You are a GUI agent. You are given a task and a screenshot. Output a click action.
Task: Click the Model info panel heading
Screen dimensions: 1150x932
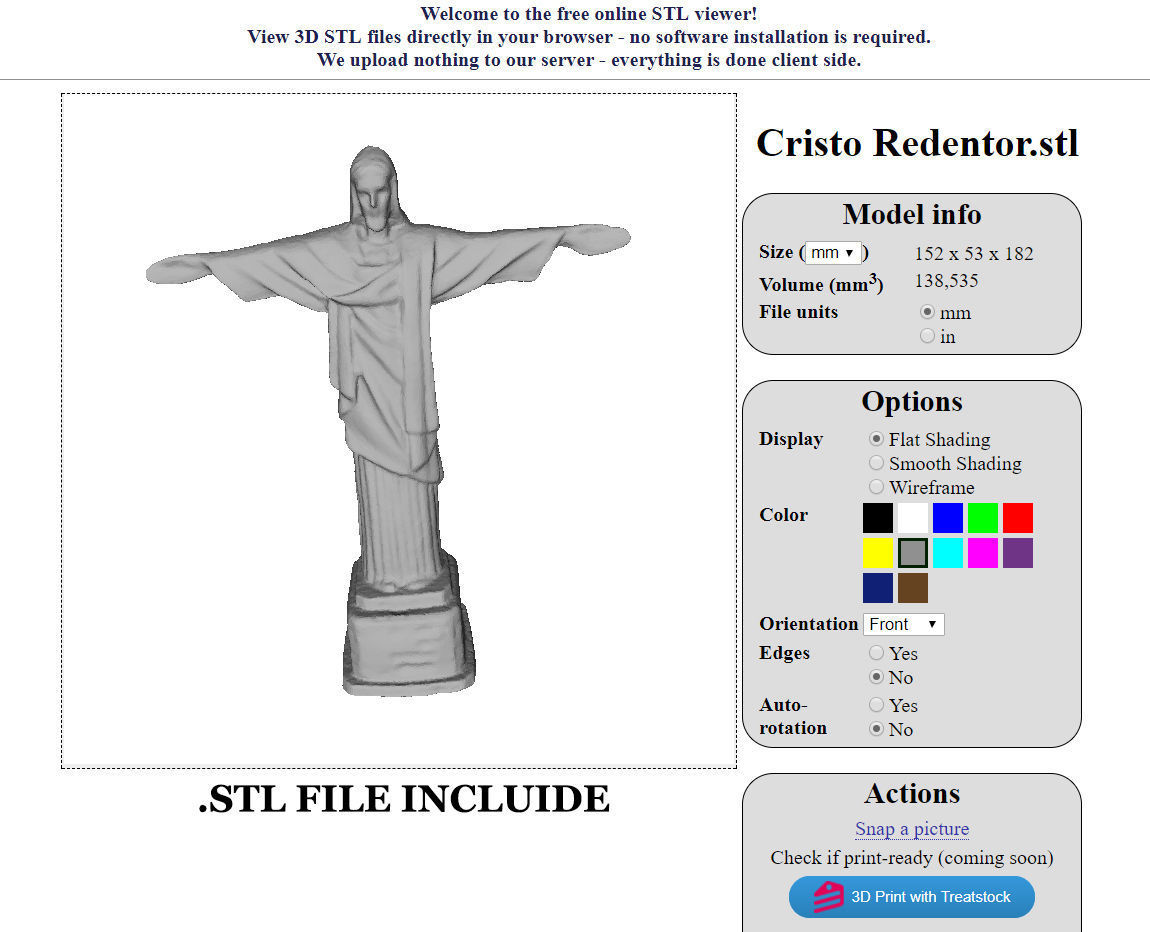pyautogui.click(x=912, y=214)
